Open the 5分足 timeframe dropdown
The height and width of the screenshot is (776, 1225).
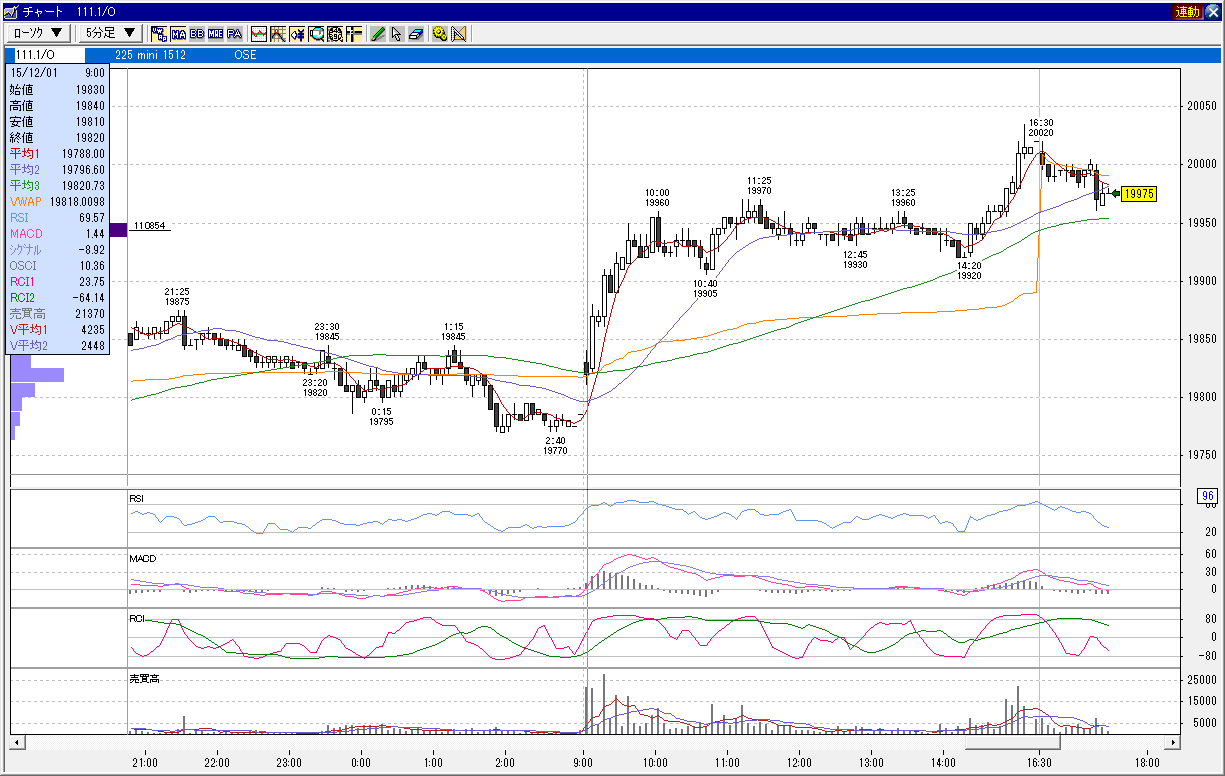click(x=110, y=33)
